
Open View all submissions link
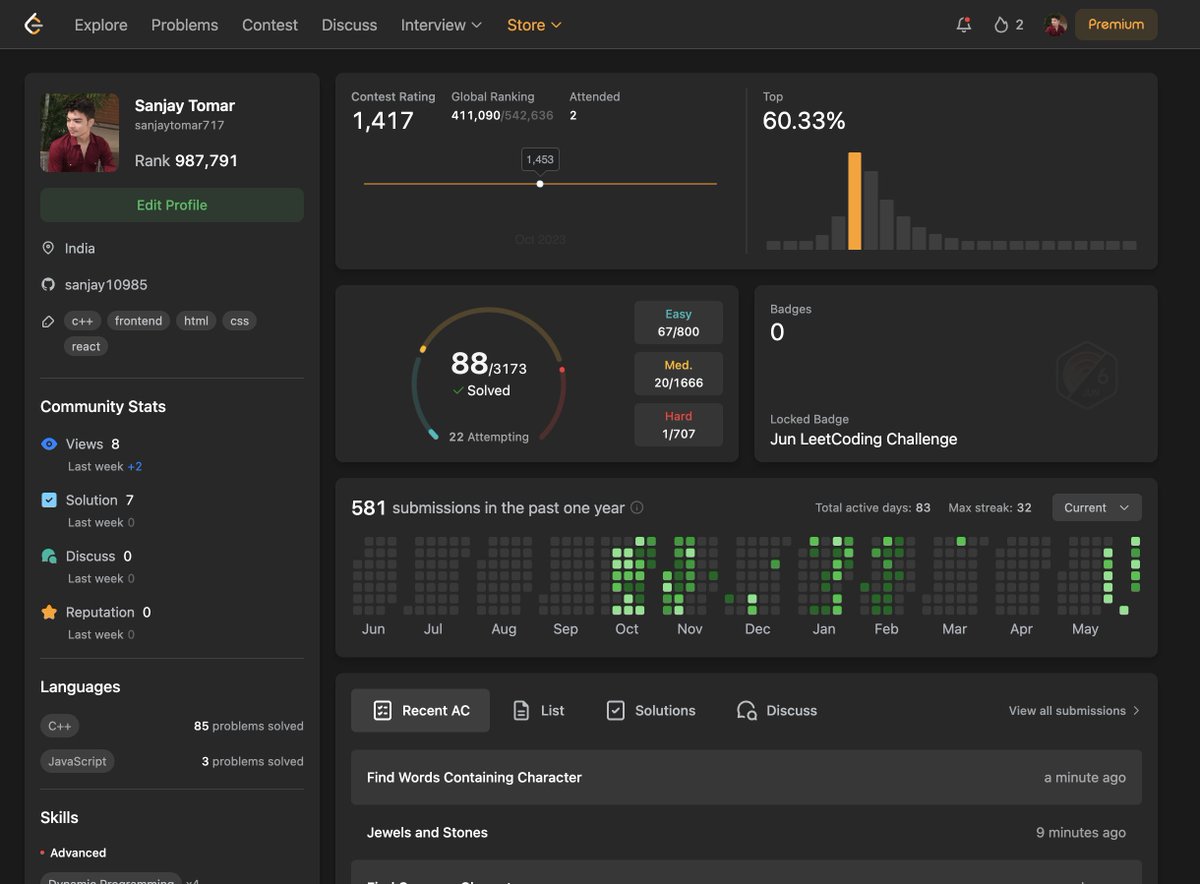pos(1075,711)
